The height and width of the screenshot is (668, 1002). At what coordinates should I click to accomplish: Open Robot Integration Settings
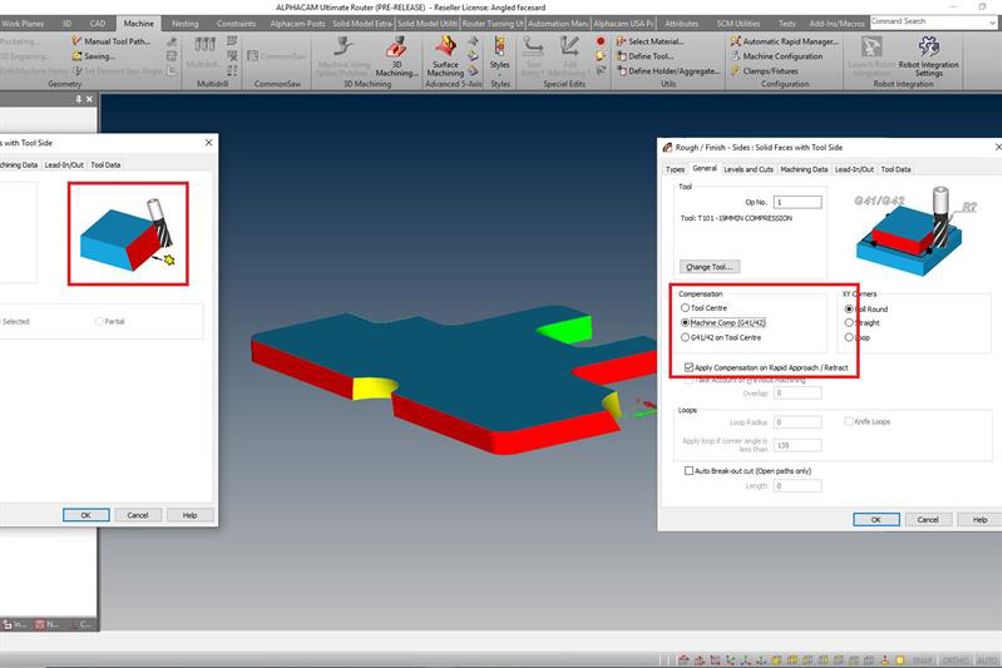tap(929, 56)
